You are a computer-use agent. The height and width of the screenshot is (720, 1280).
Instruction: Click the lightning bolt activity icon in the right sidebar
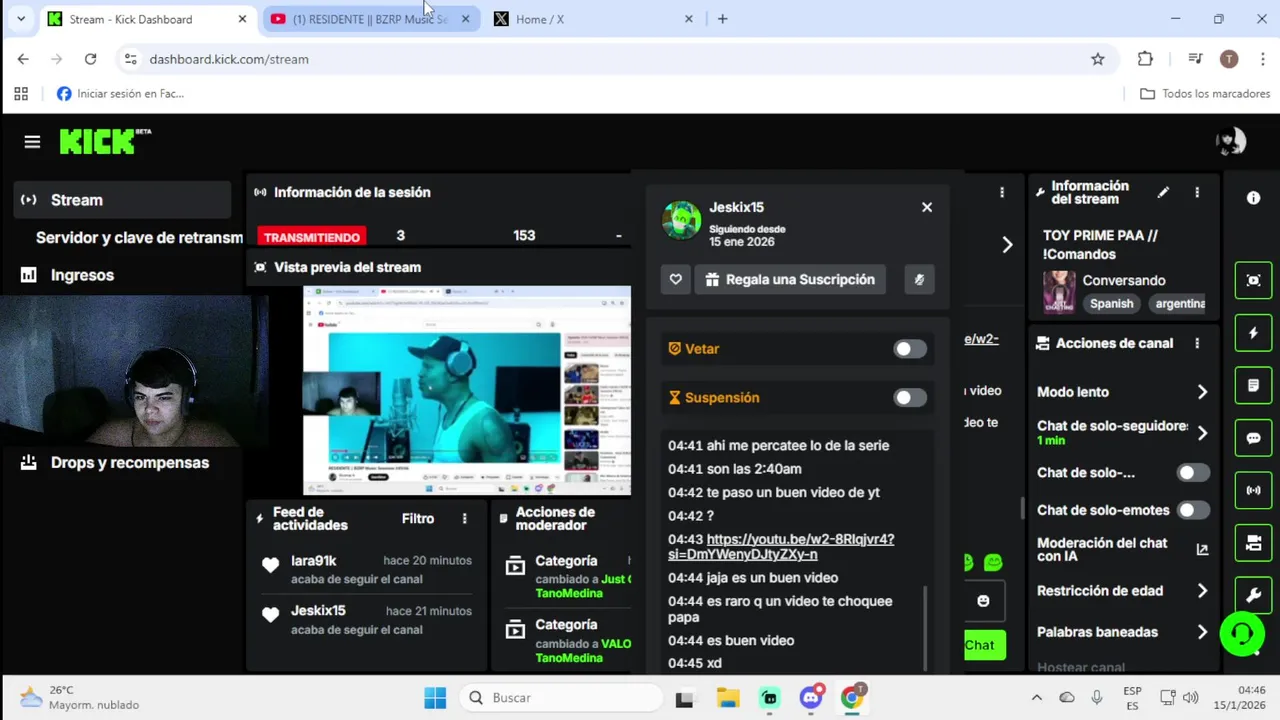[1253, 333]
